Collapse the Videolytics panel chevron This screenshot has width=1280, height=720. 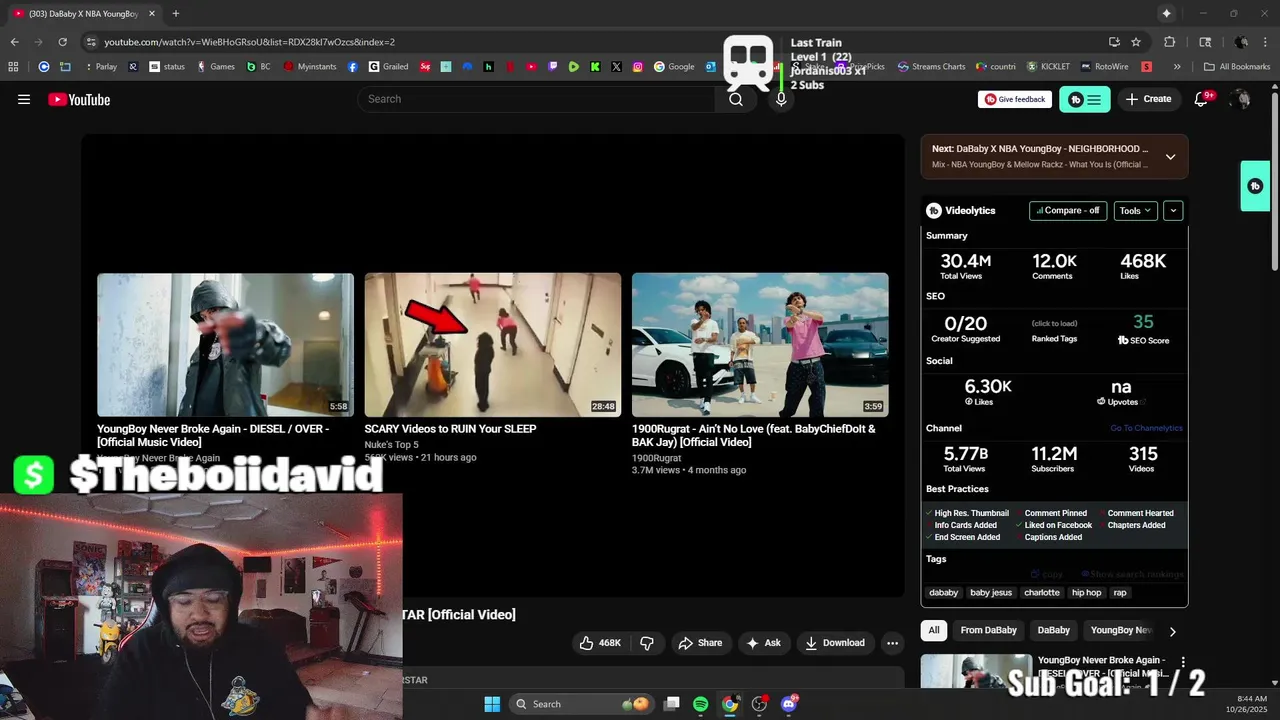[x=1173, y=211]
